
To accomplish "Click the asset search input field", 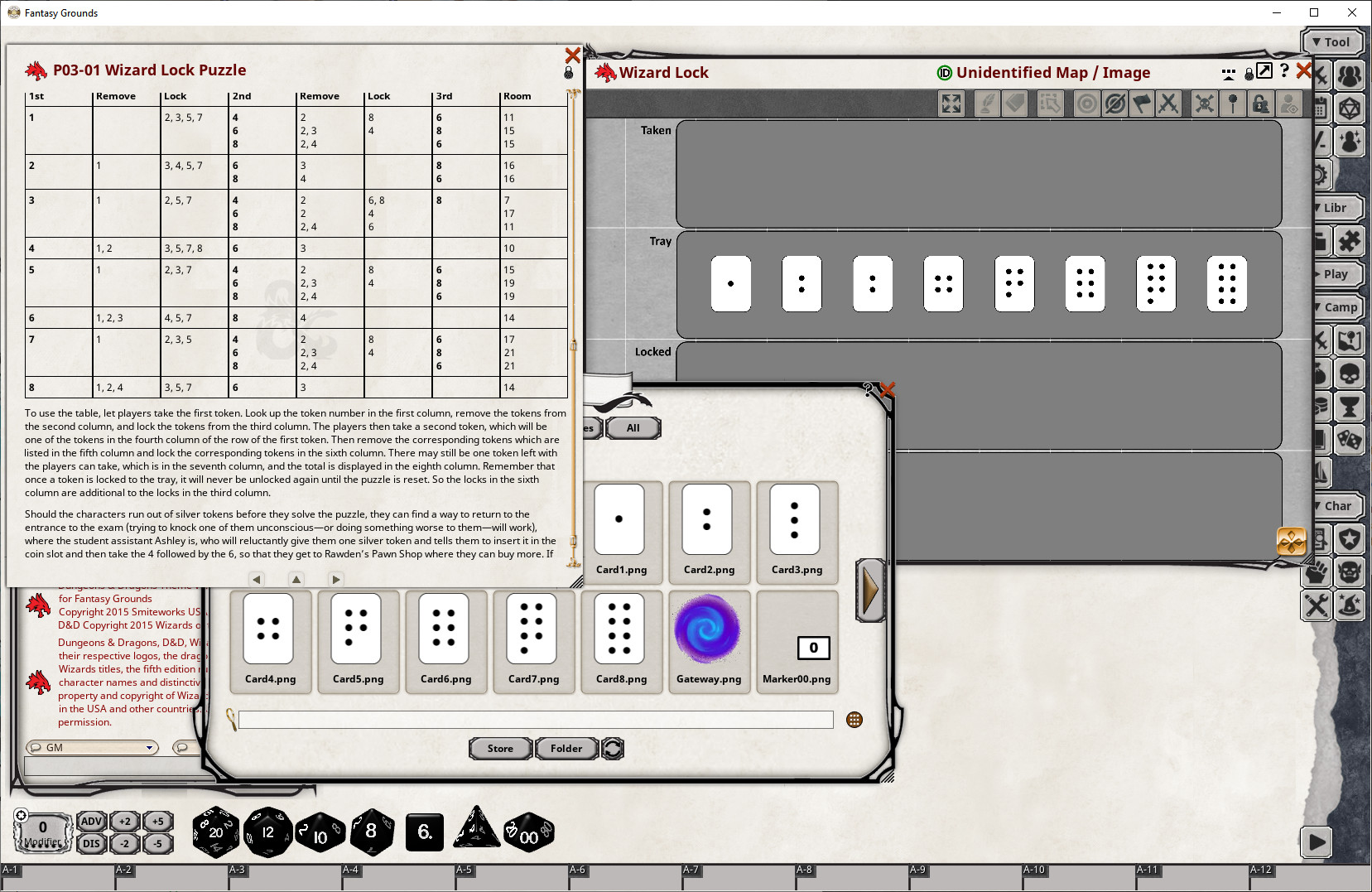I will [x=536, y=720].
